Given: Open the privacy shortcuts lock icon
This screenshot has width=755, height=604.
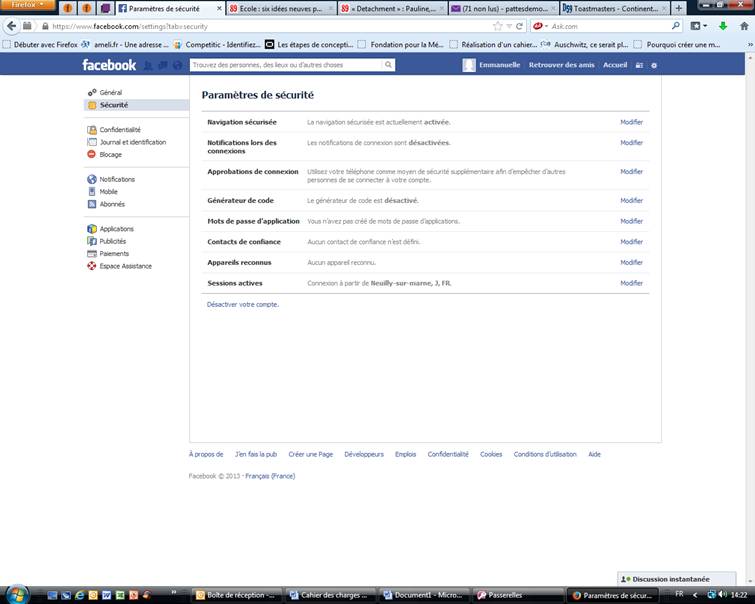Looking at the screenshot, I should pyautogui.click(x=639, y=65).
